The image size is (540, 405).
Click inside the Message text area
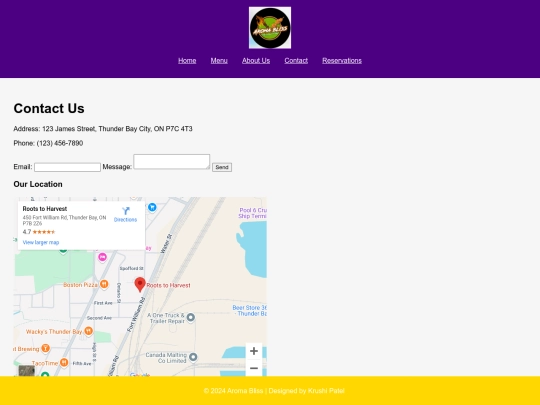172,162
